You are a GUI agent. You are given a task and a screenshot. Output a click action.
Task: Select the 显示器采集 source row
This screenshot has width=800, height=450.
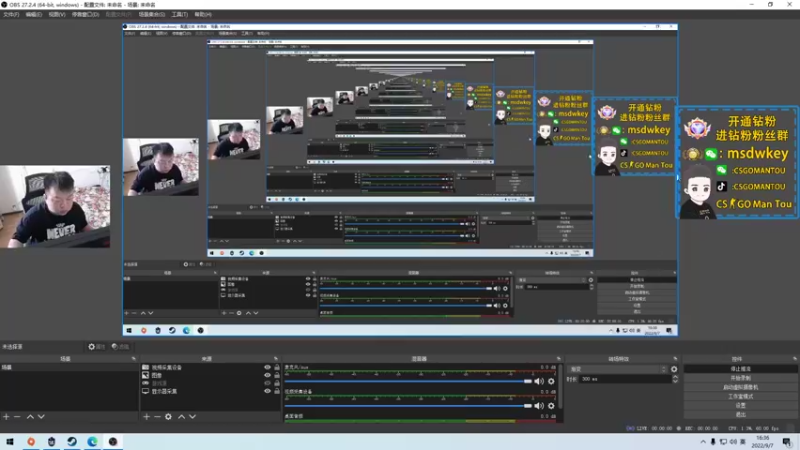209,391
